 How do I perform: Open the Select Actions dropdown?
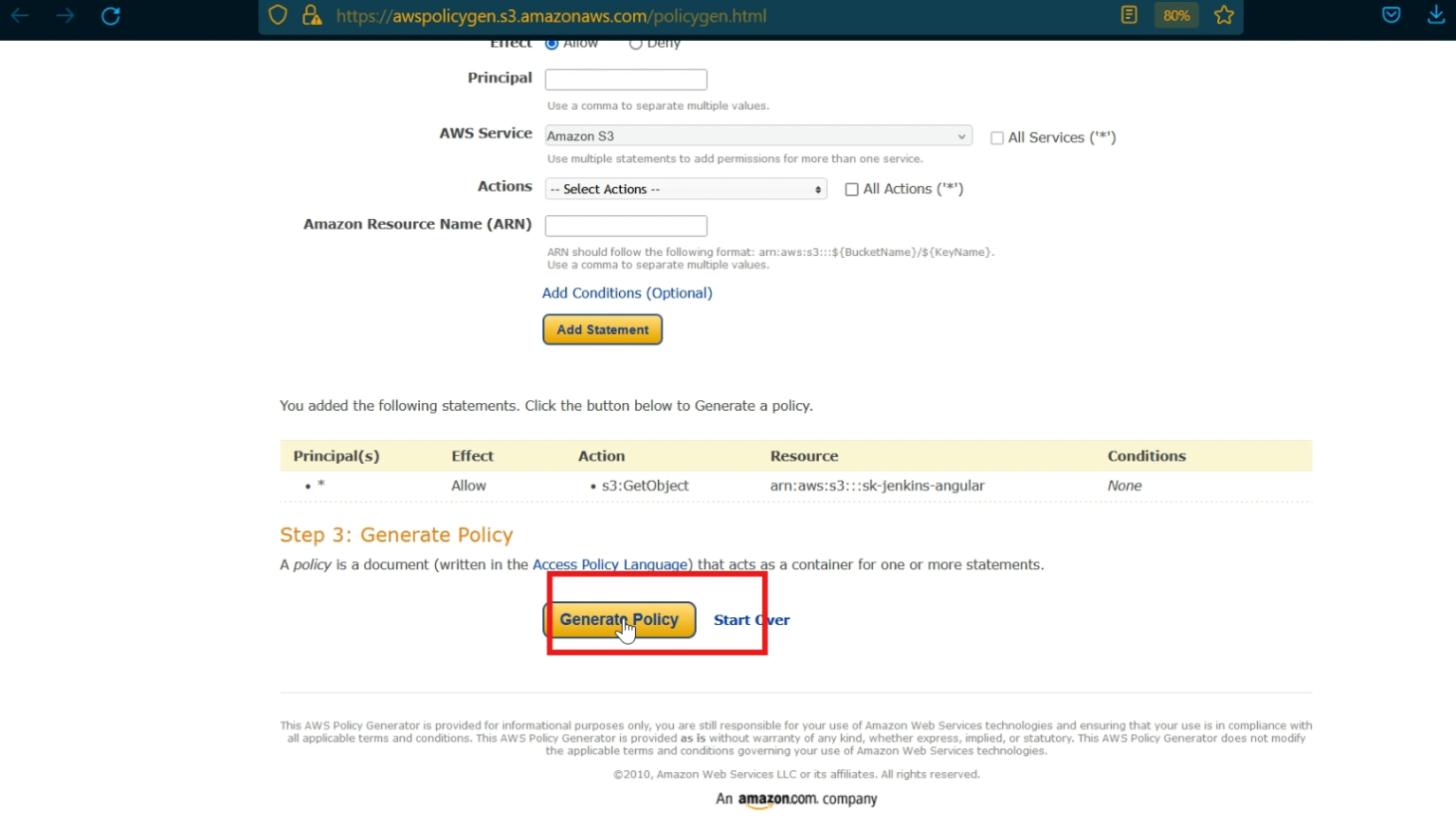point(684,189)
